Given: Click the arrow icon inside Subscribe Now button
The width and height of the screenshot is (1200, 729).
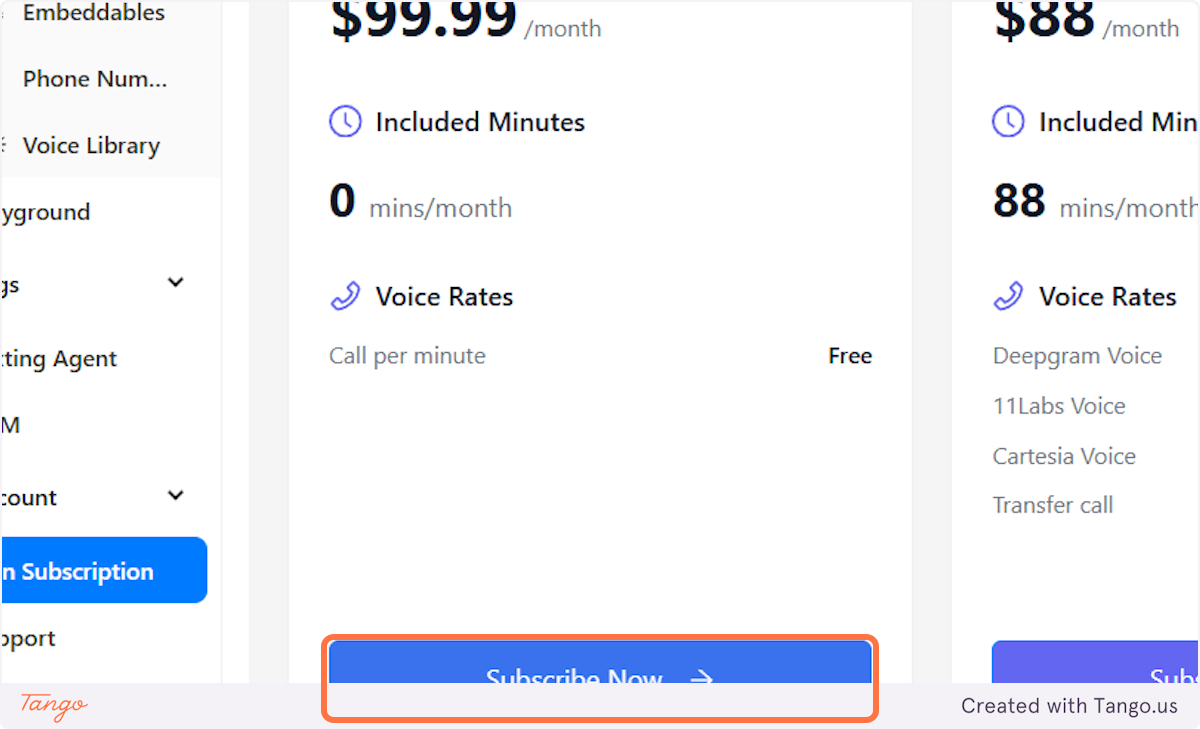Looking at the screenshot, I should tap(700, 678).
